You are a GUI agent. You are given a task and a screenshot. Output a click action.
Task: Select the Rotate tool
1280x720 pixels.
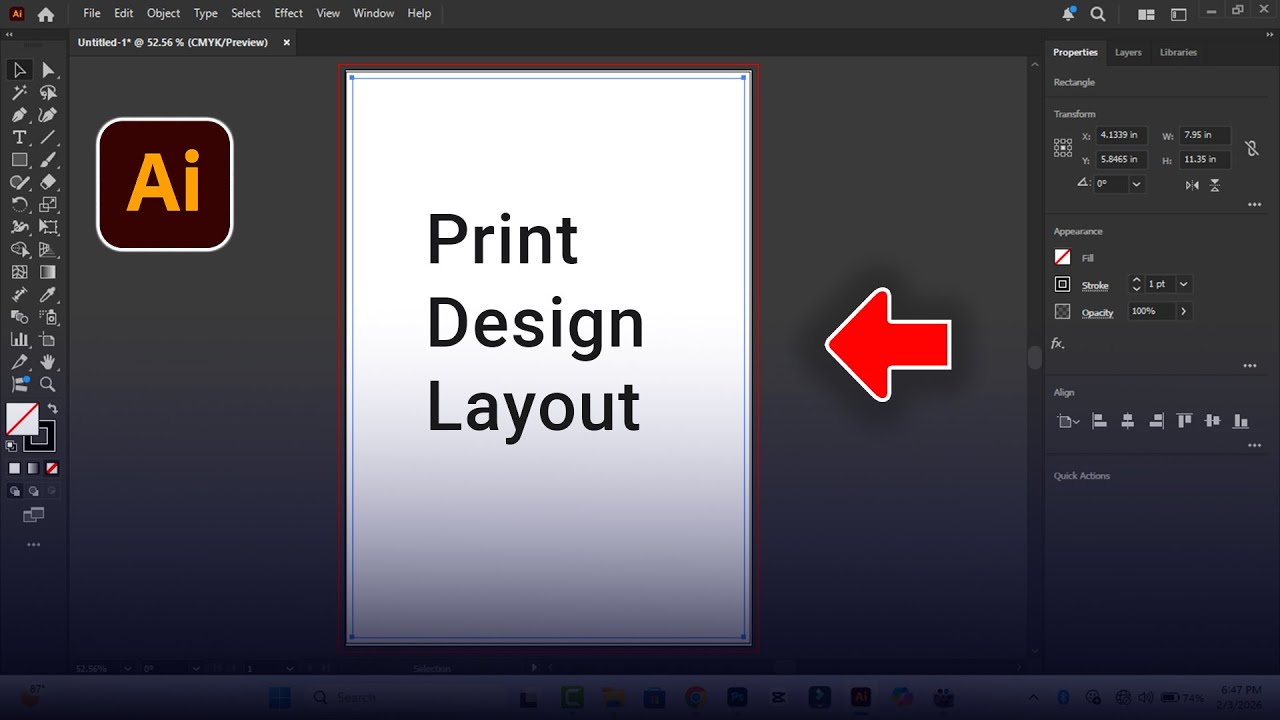point(19,205)
